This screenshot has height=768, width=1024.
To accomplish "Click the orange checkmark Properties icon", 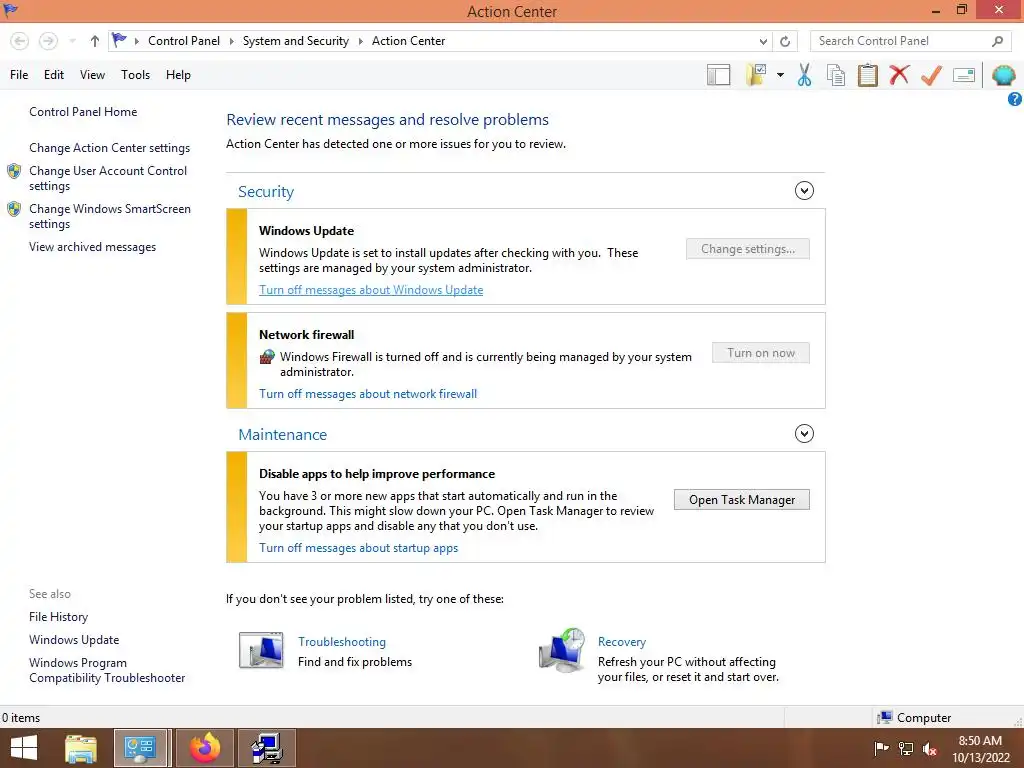I will coord(931,75).
